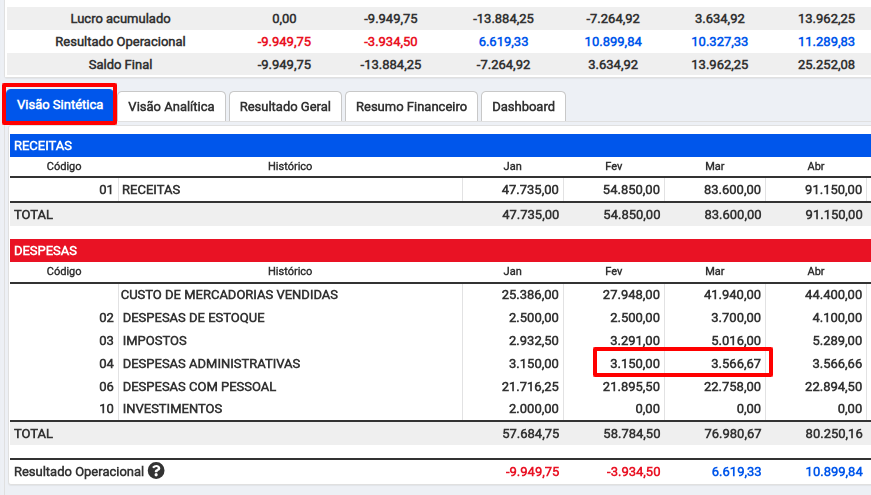Viewport: 871px width, 495px height.
Task: Open the DESPESAS ADMINISTRATIVAS row label
Action: click(211, 364)
